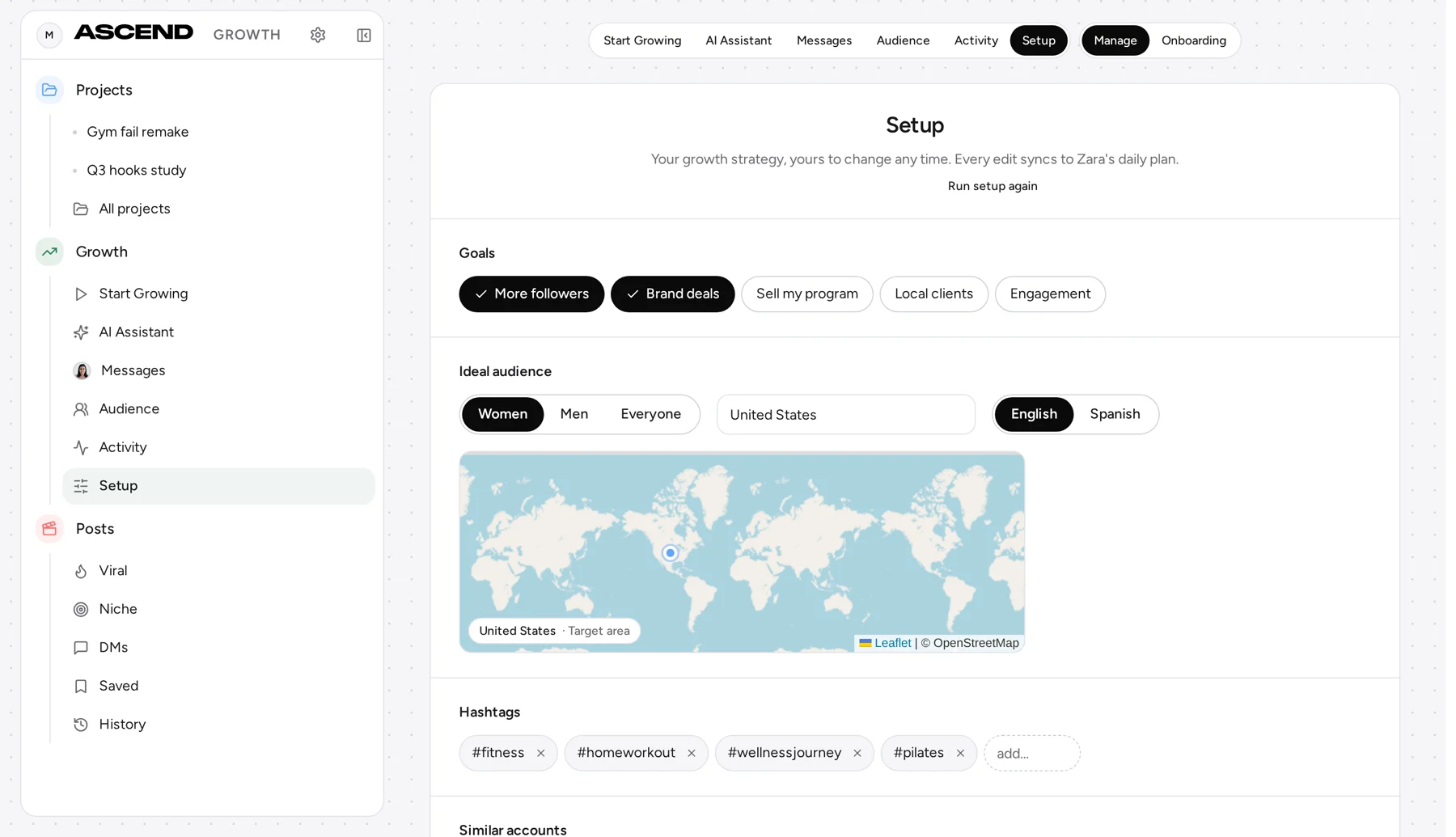Image resolution: width=1456 pixels, height=837 pixels.
Task: Open the settings gear icon
Action: tap(318, 35)
